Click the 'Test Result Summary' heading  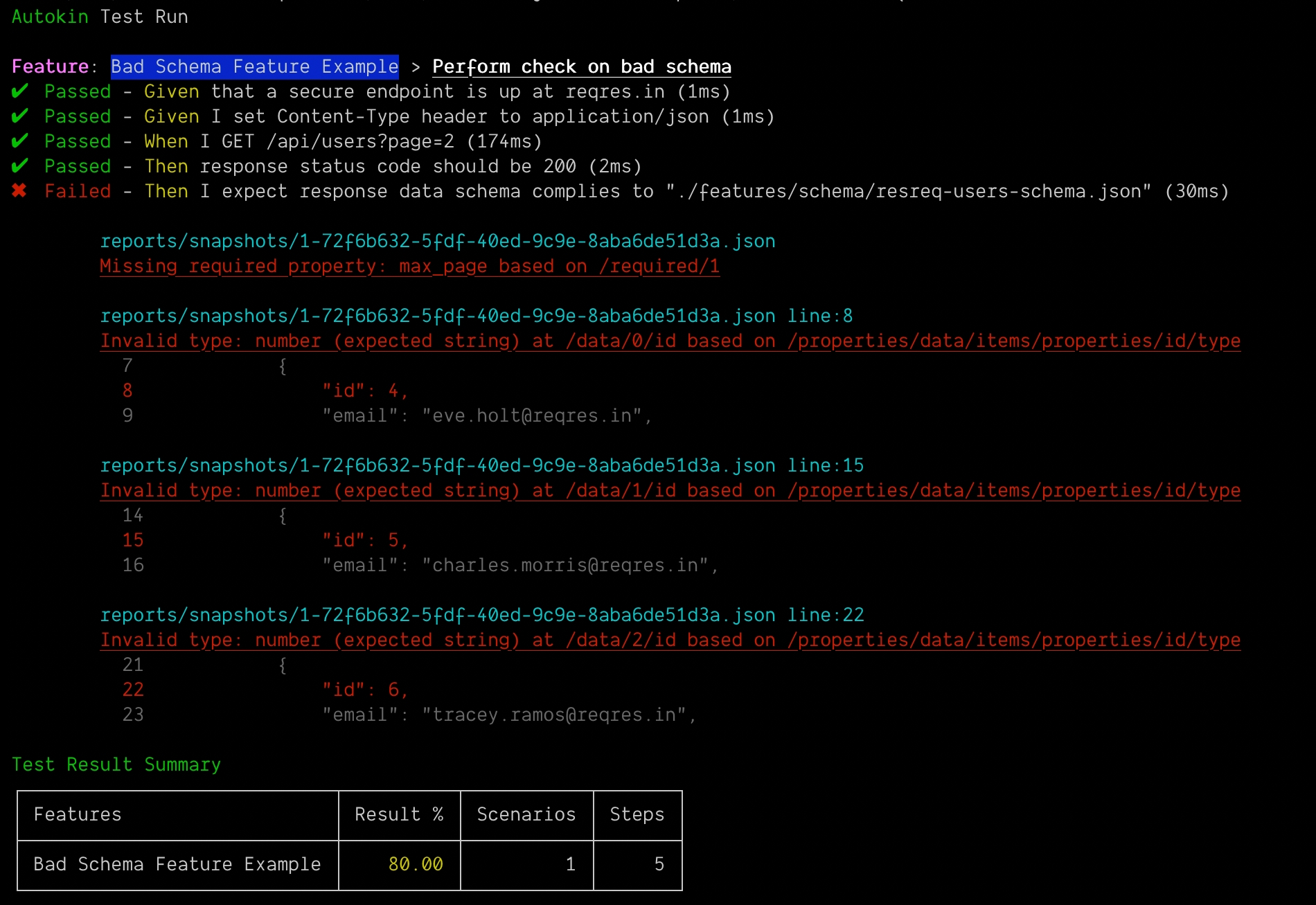pyautogui.click(x=116, y=765)
